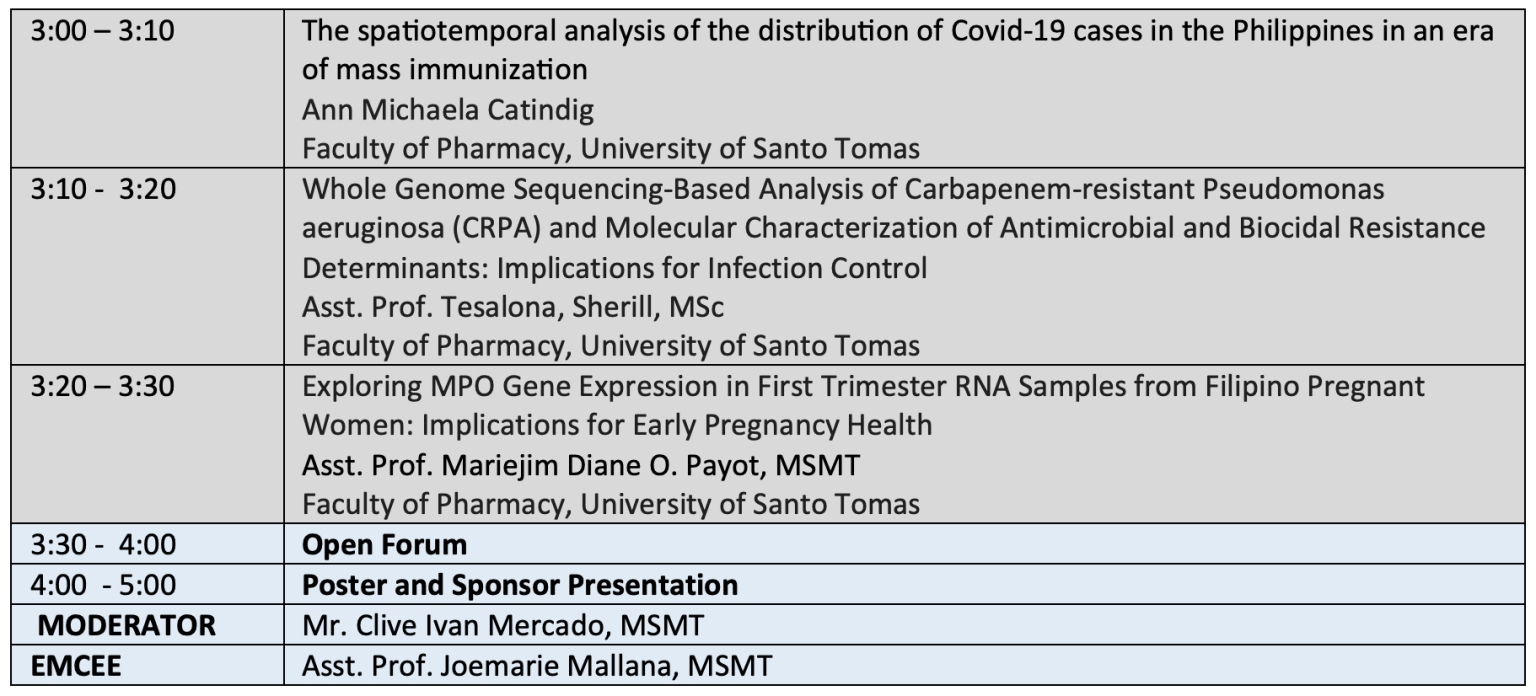This screenshot has height=696, width=1536.
Task: Select Poster and Sponsor Presentation entry
Action: coord(521,584)
